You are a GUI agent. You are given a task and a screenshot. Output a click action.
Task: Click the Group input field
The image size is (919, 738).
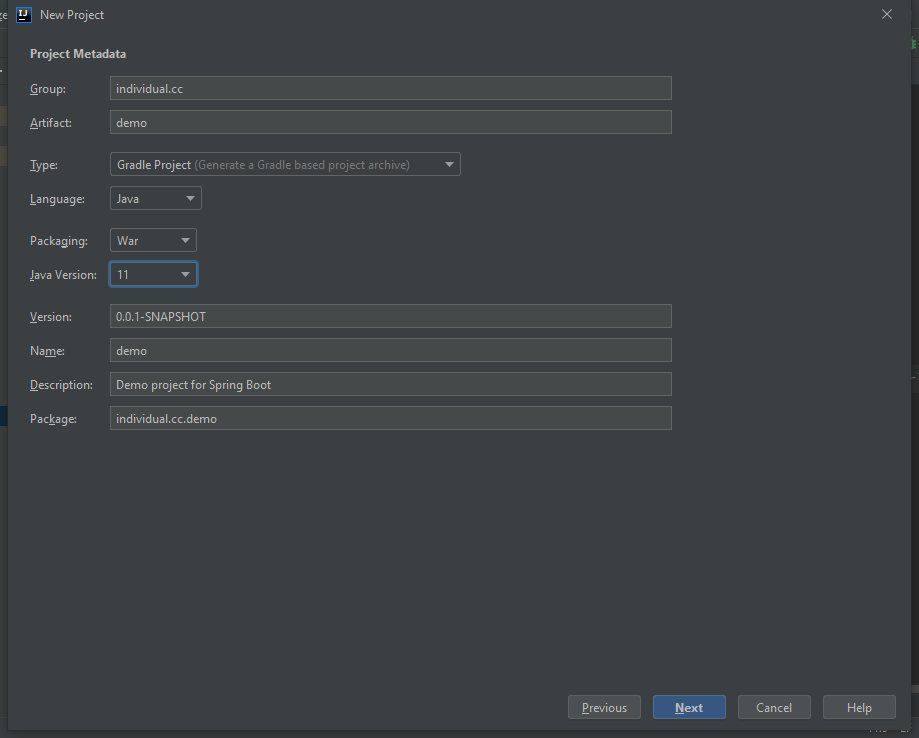390,89
